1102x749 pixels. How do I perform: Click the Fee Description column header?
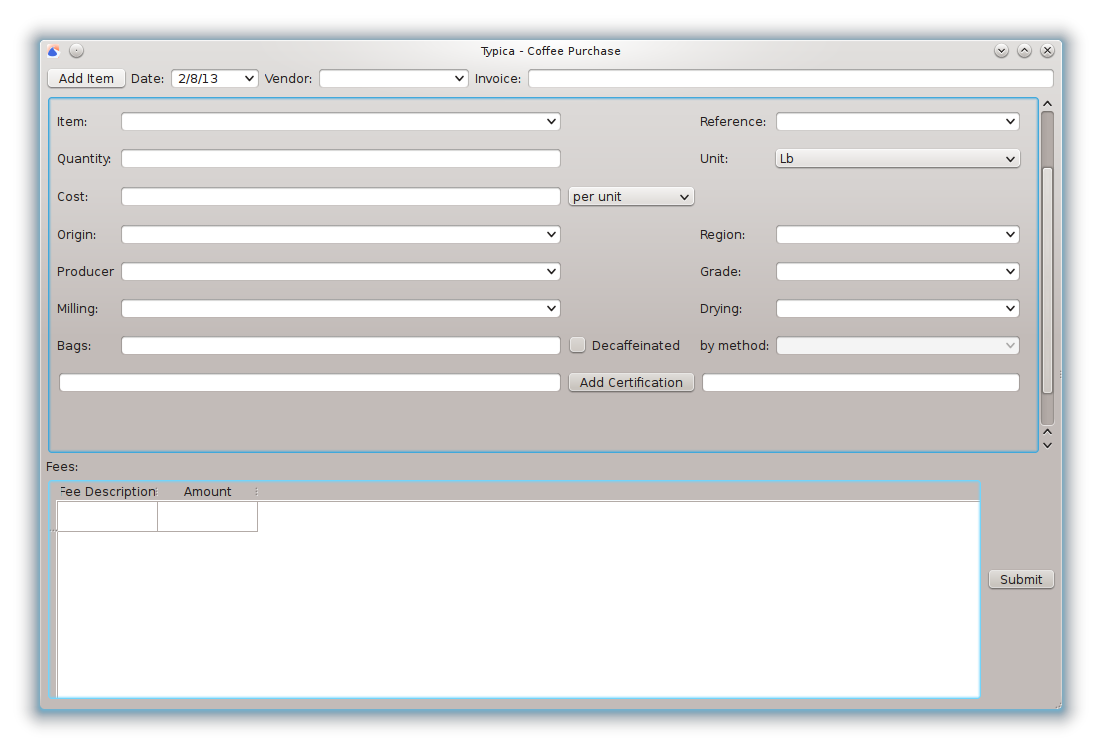point(108,492)
